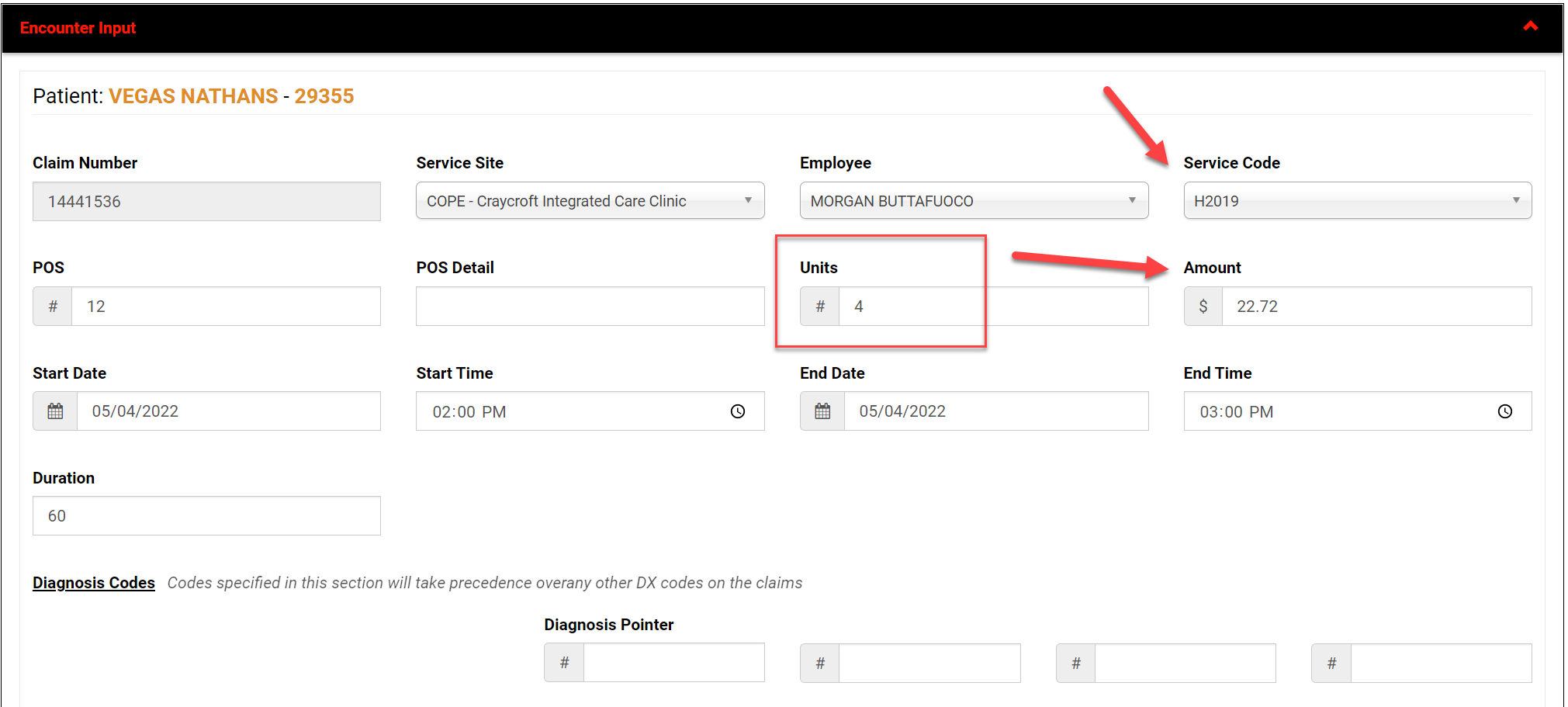This screenshot has width=1568, height=707.
Task: Open the Start Time clock picker
Action: click(x=738, y=411)
